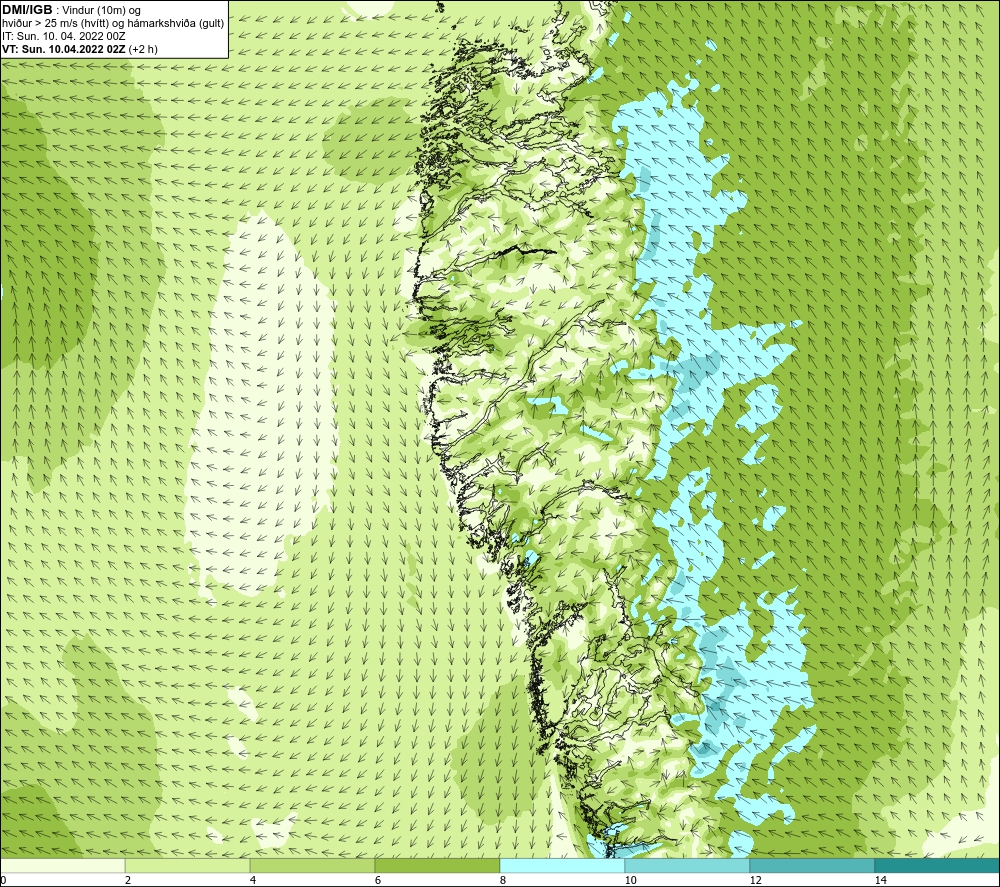Click the 4–6 m/s green color band
Viewport: 1000px width, 887px height.
312,865
